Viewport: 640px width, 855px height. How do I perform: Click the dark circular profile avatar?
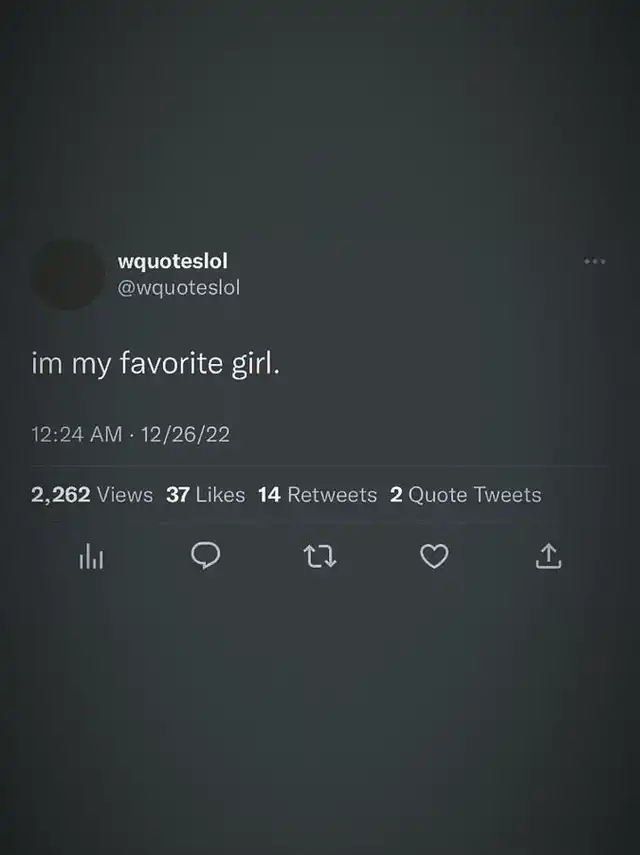click(x=69, y=274)
